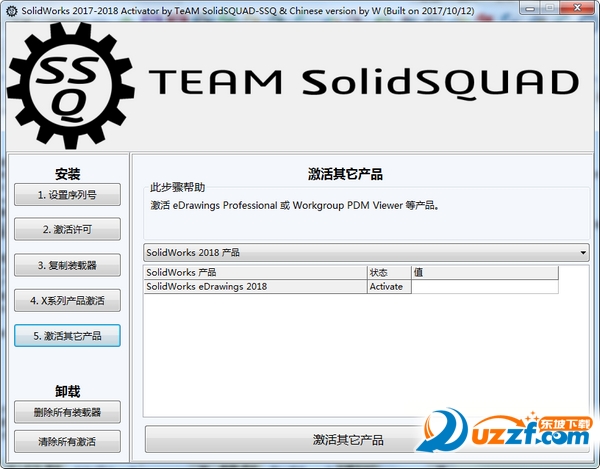Click the '5. 激活其它产品' sidebar button

67,335
